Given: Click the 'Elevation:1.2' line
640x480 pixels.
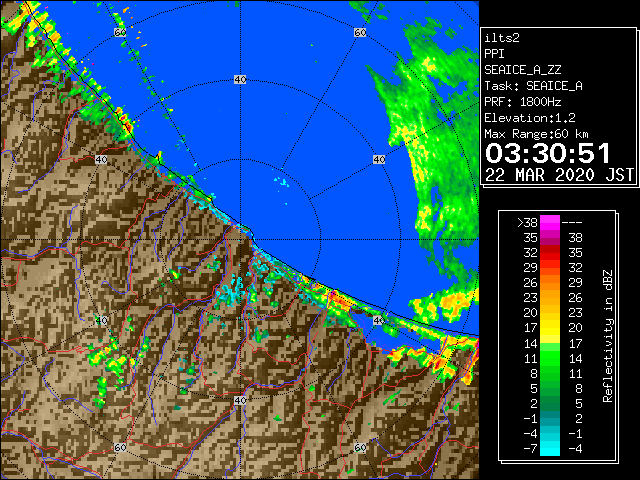Looking at the screenshot, I should click(x=530, y=118).
